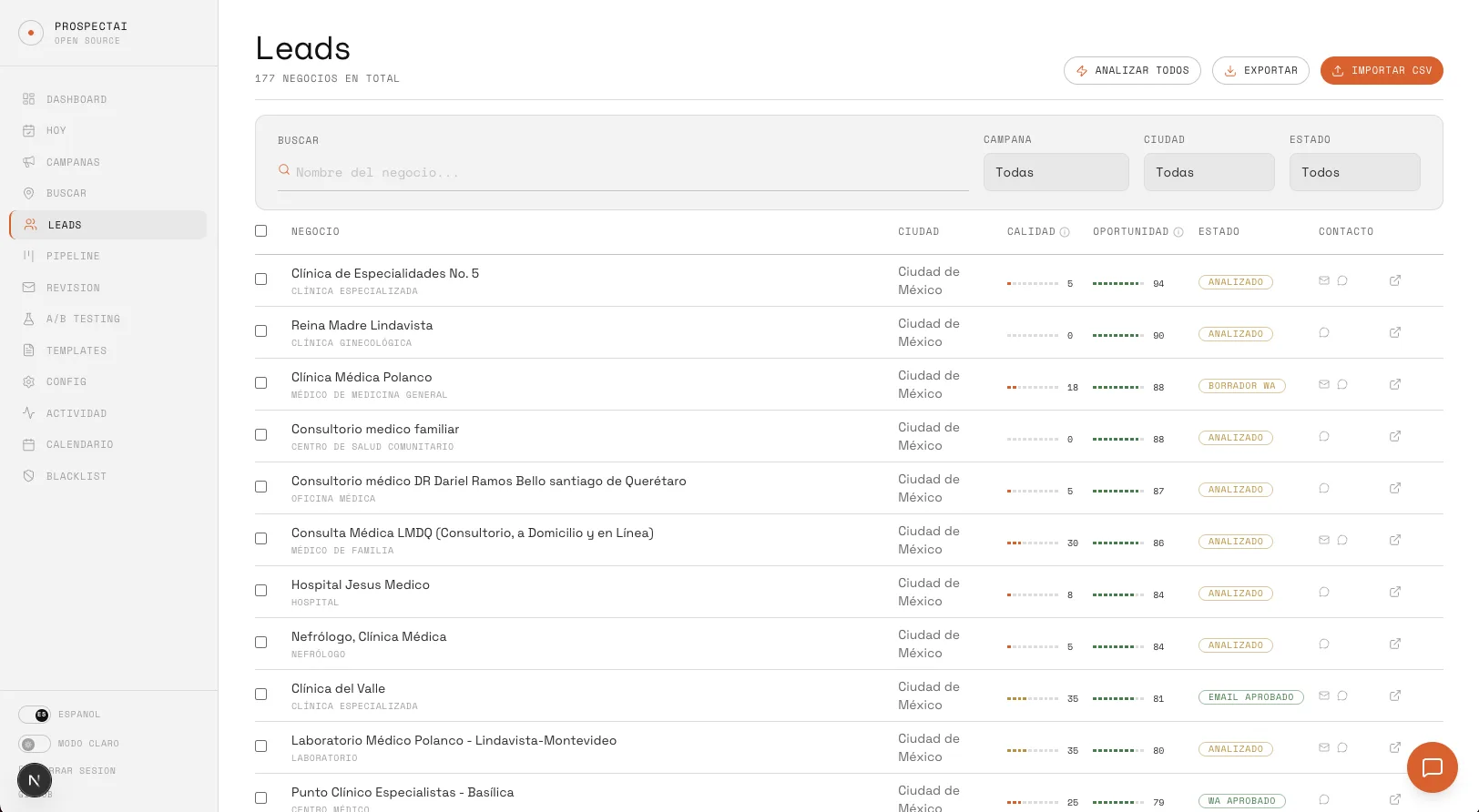Open external link for Clínica del Valle
The height and width of the screenshot is (812, 1479).
pos(1394,695)
